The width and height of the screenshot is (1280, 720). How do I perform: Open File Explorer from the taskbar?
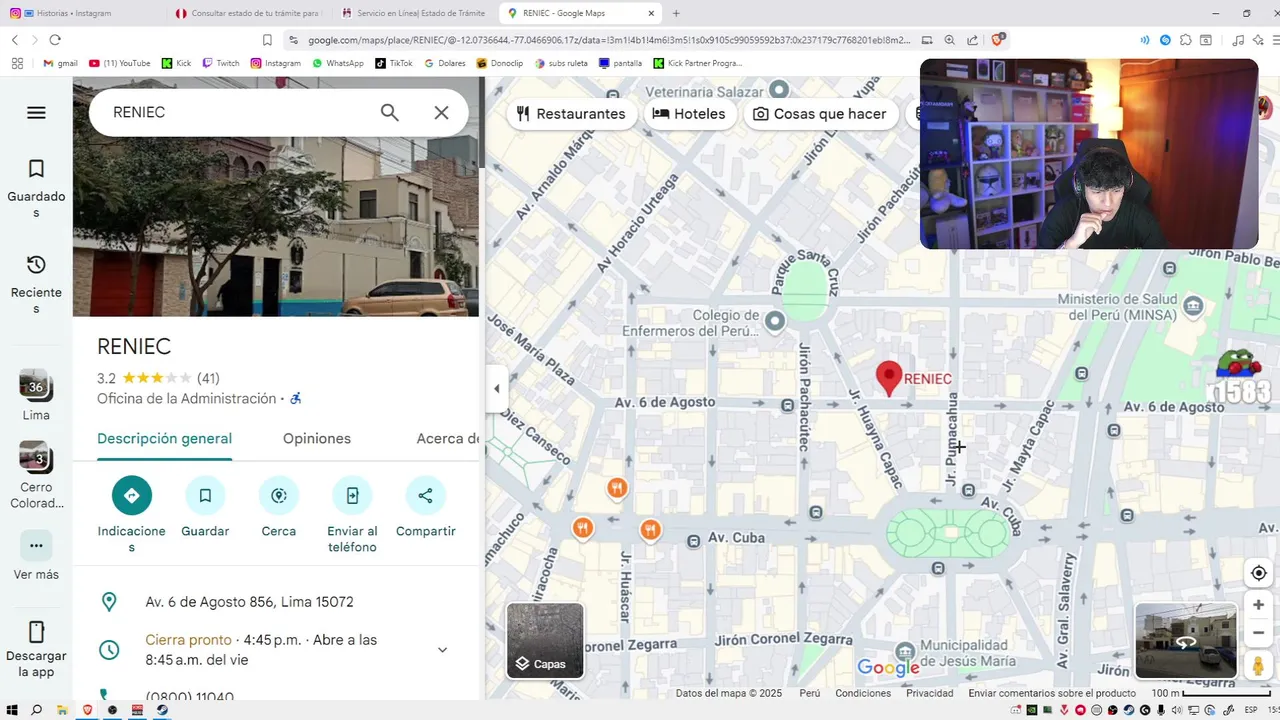[62, 710]
